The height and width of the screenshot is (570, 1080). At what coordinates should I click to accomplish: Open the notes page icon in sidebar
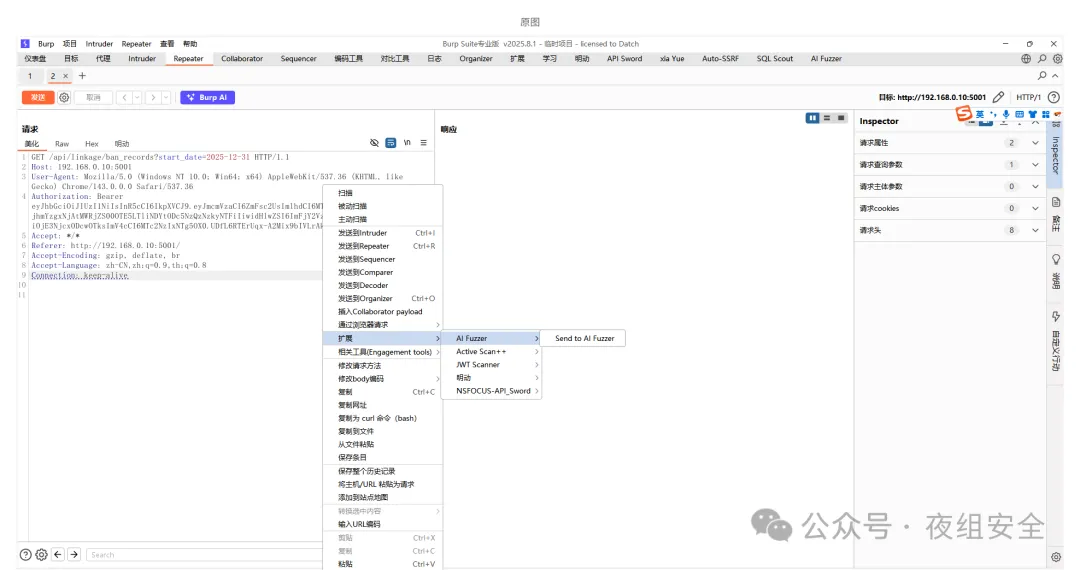(1056, 202)
